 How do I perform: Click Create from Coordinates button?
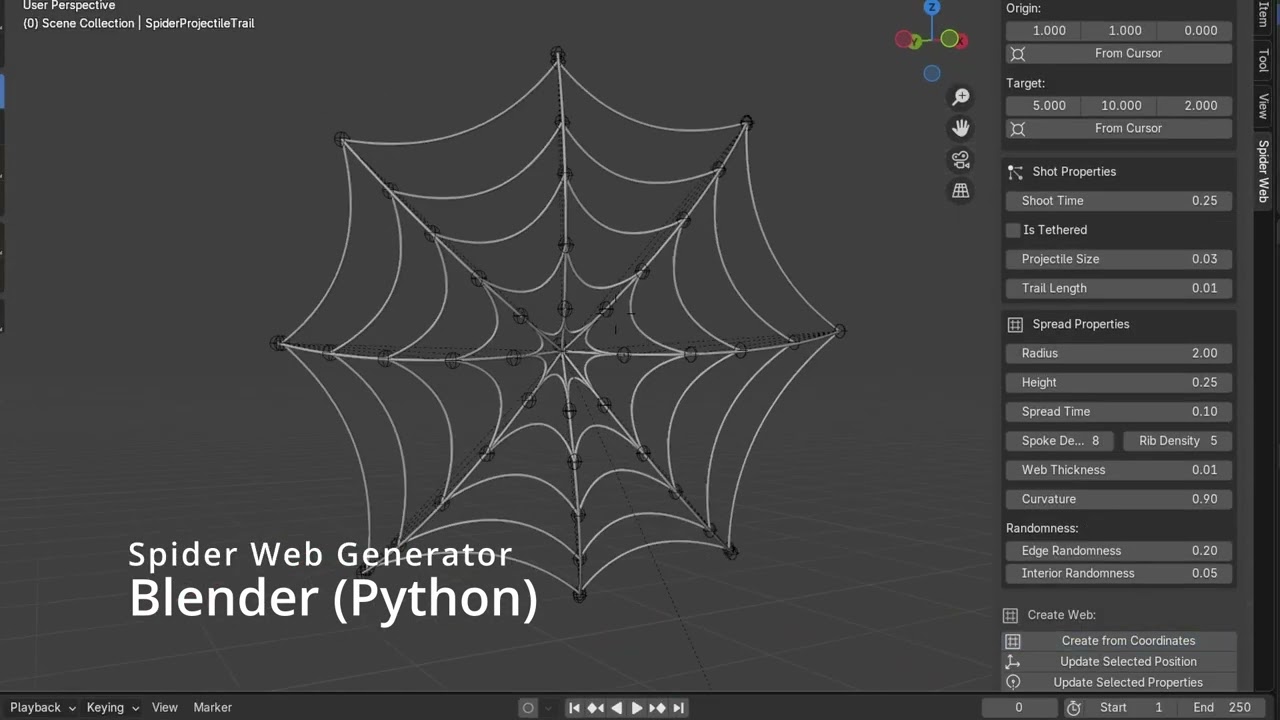tap(1120, 641)
